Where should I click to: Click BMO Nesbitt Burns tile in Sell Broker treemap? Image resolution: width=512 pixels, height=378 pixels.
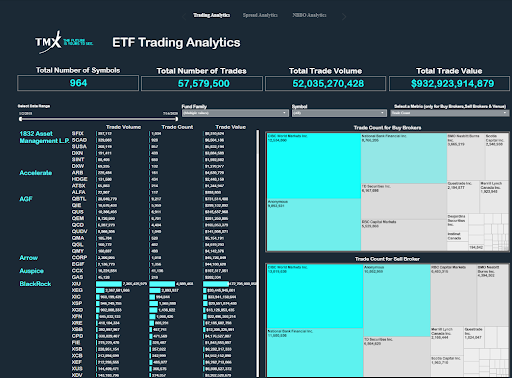click(492, 295)
